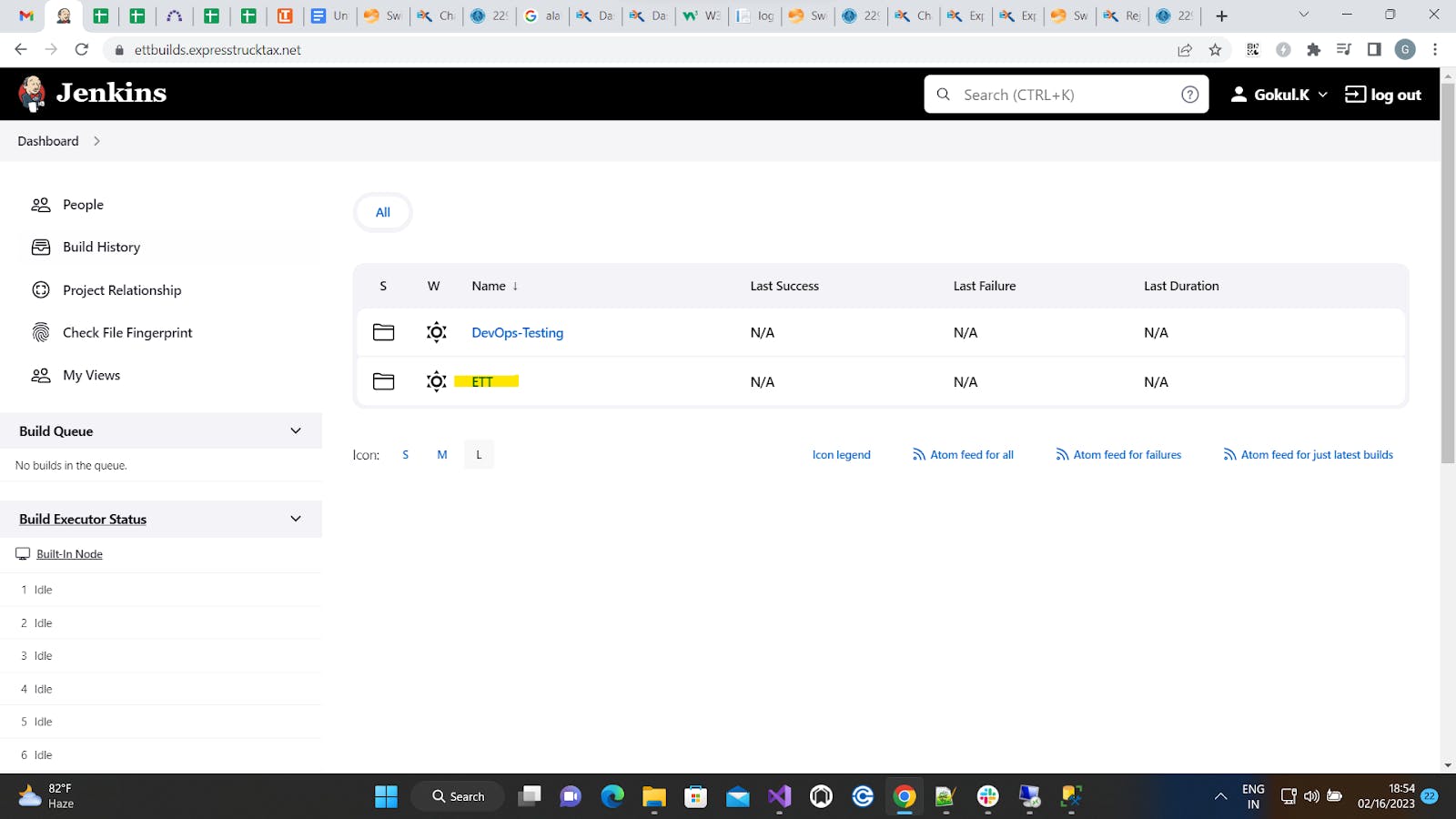Open My Views in sidebar
Image resolution: width=1456 pixels, height=819 pixels.
(91, 375)
